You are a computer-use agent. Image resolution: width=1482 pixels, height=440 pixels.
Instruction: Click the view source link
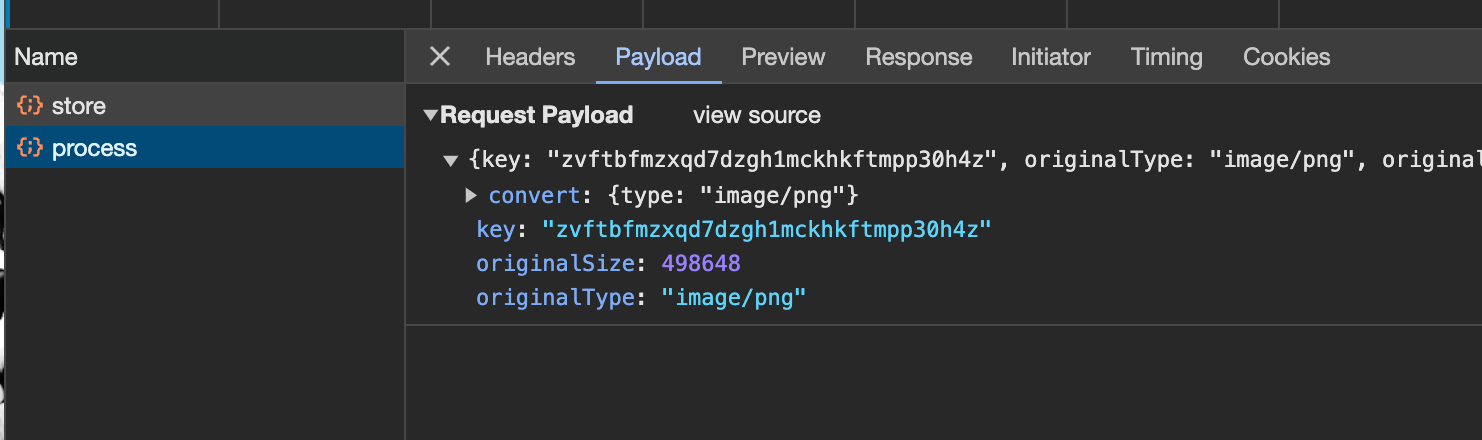pos(756,115)
